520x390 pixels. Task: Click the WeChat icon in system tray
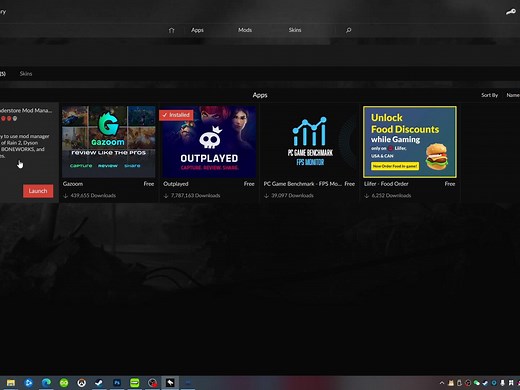click(x=477, y=383)
